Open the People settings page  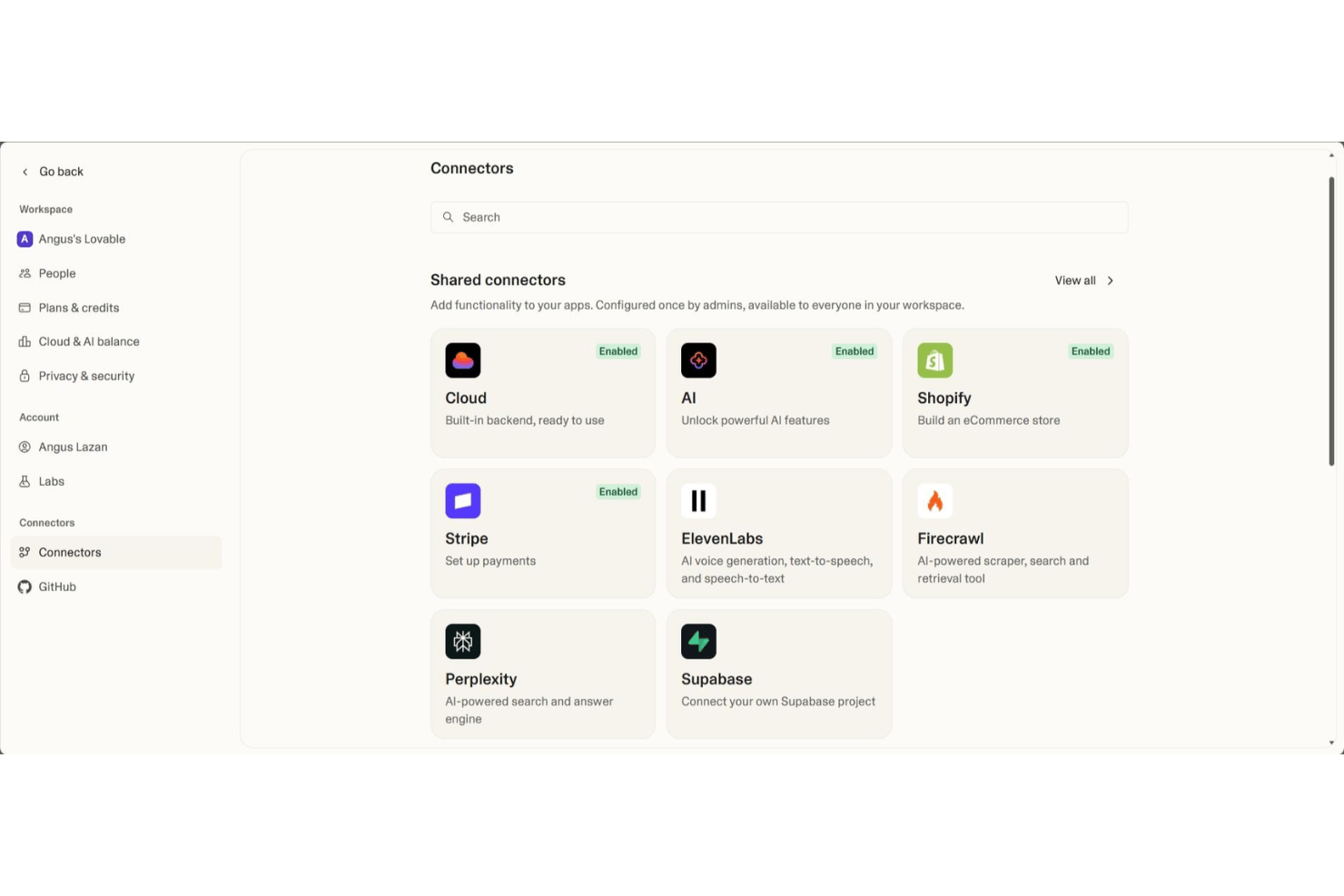coord(116,273)
